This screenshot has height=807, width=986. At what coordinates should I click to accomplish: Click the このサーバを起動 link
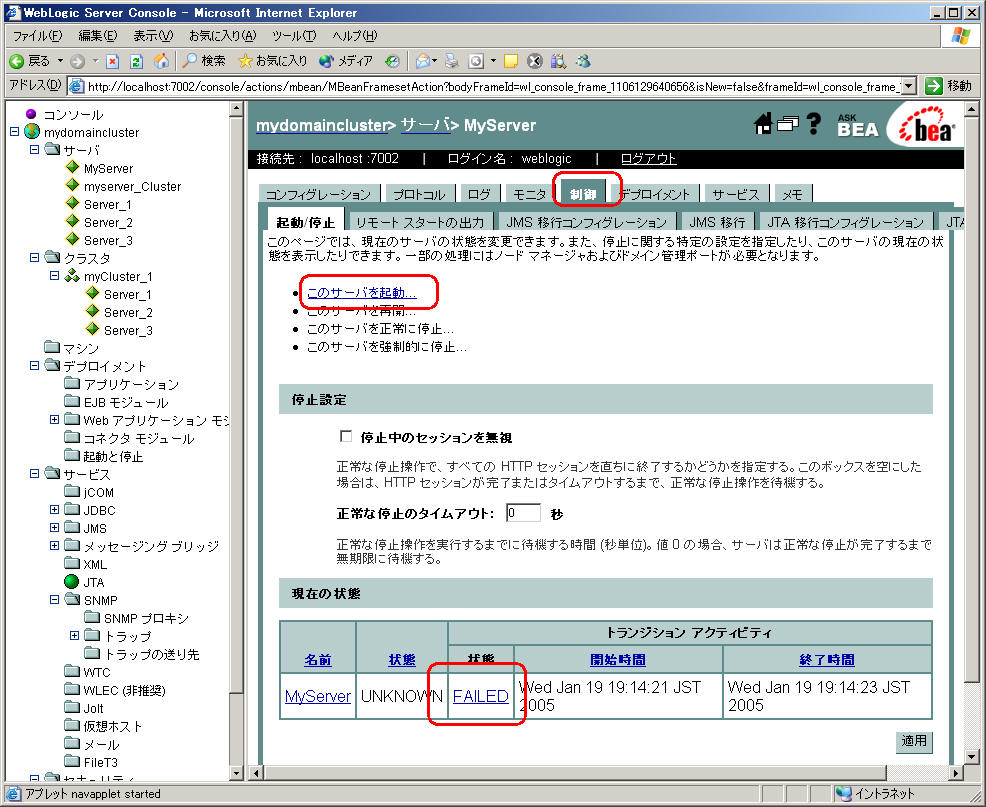click(x=361, y=293)
